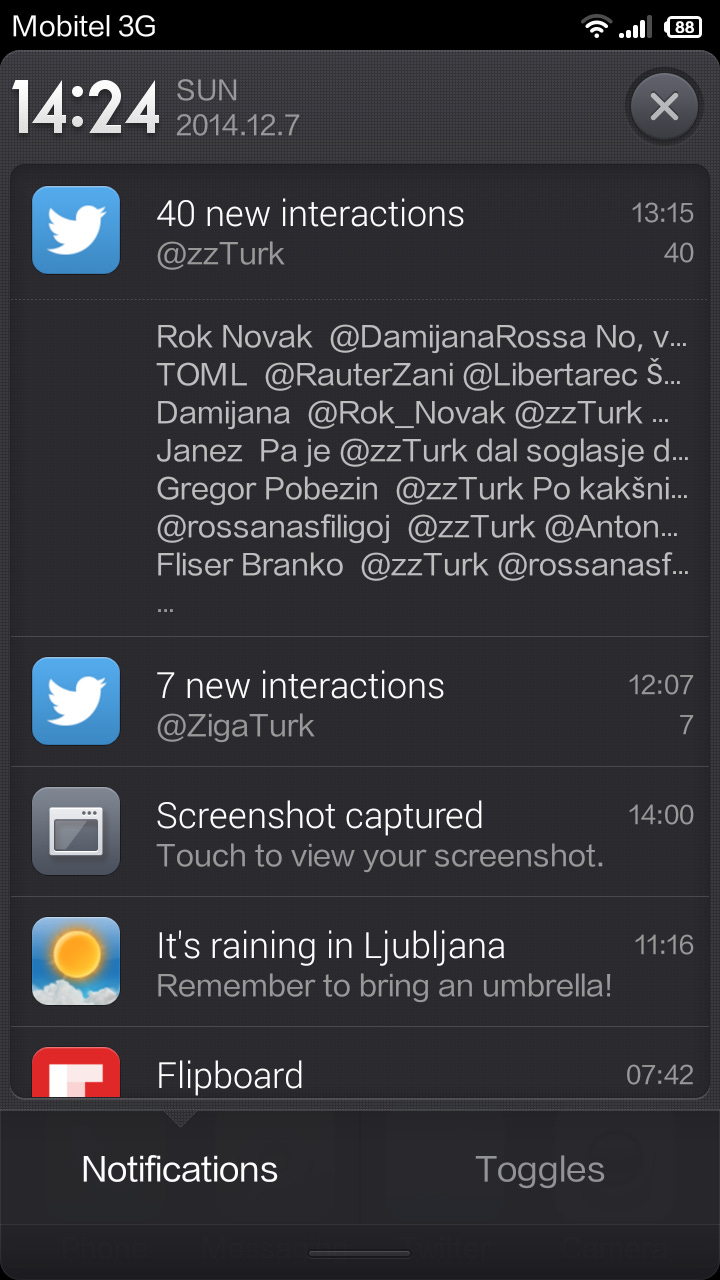Tap the Gregor Pobezin tweet line
The image size is (720, 1280).
pyautogui.click(x=422, y=489)
